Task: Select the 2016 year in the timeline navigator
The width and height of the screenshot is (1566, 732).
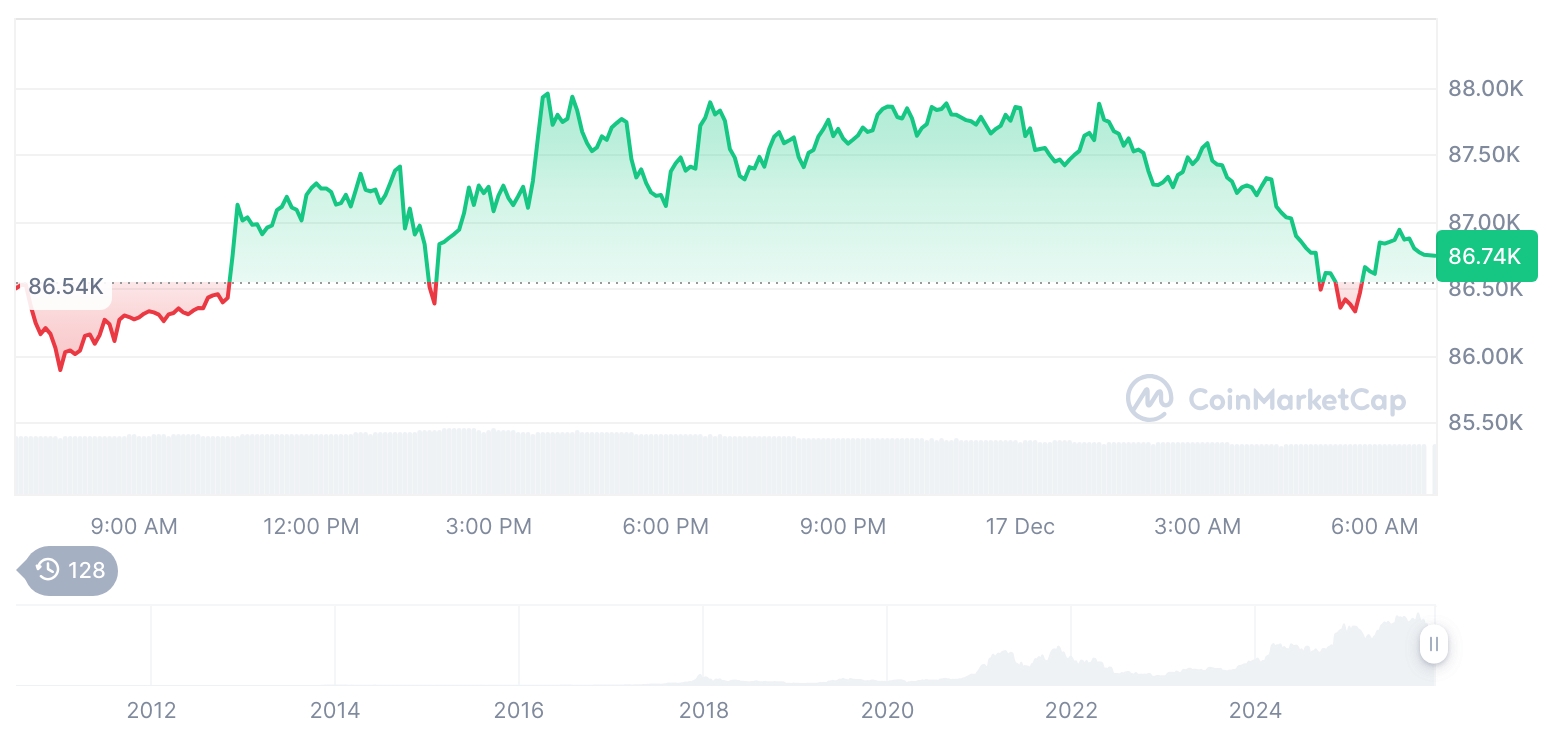Action: pyautogui.click(x=519, y=710)
